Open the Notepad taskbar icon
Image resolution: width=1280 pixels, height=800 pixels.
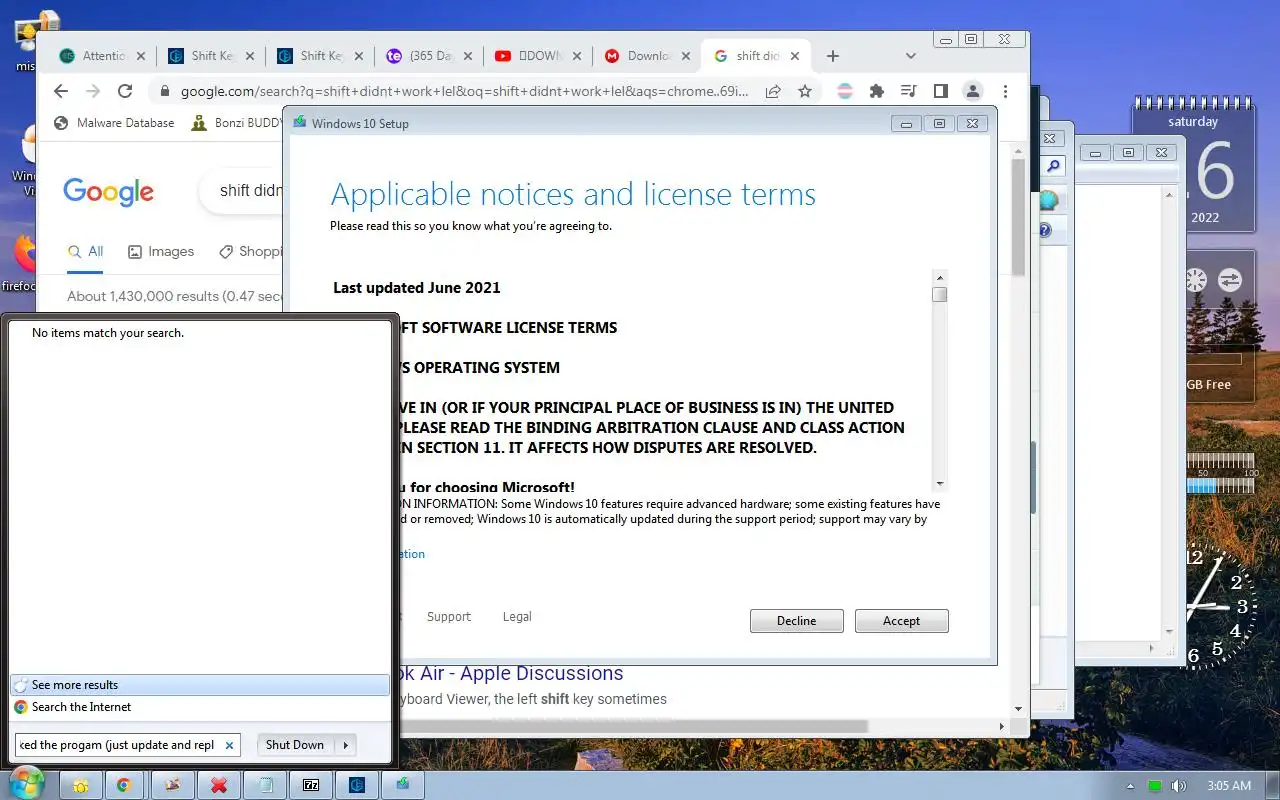pos(265,786)
